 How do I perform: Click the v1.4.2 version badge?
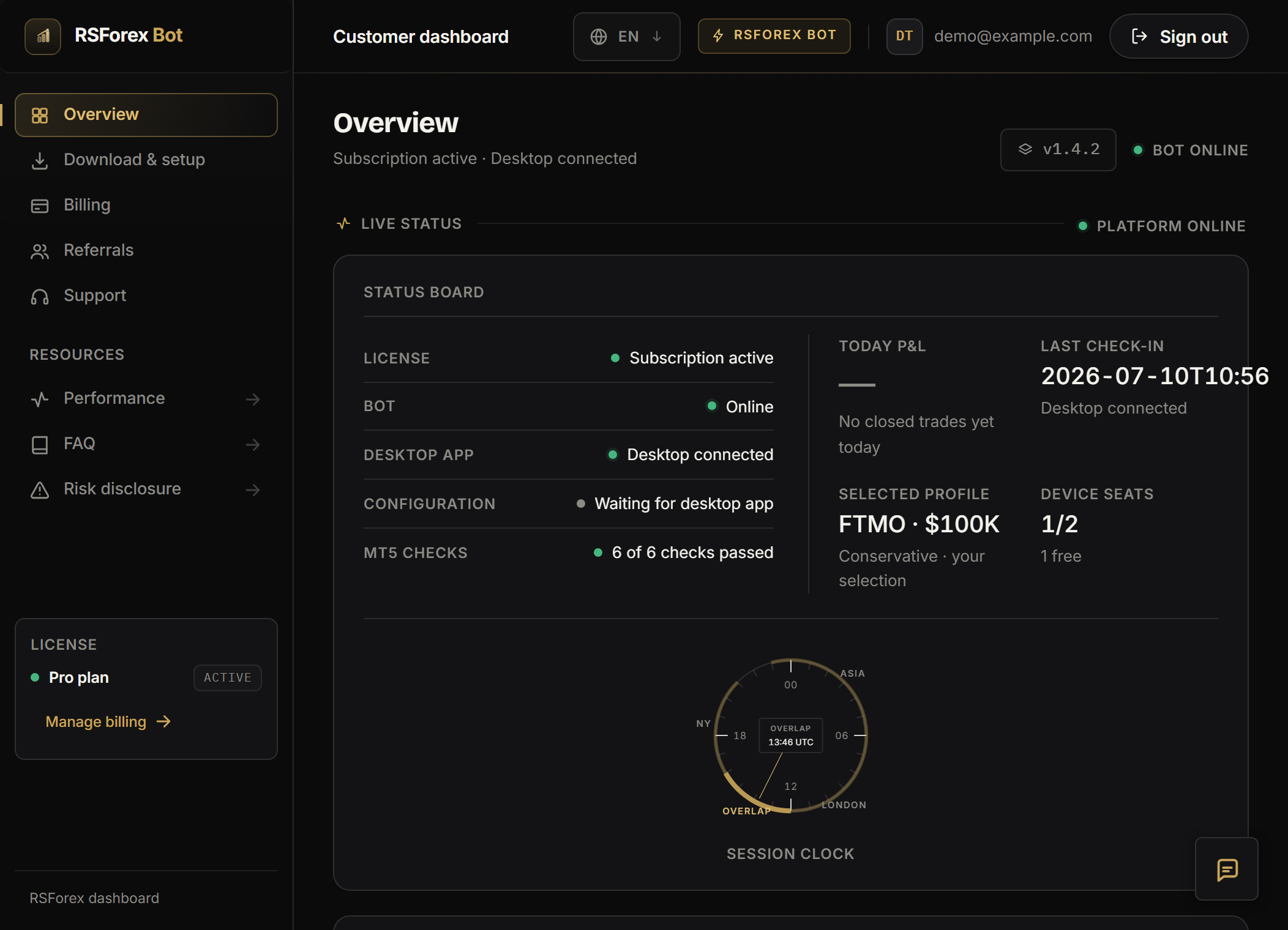pos(1058,150)
